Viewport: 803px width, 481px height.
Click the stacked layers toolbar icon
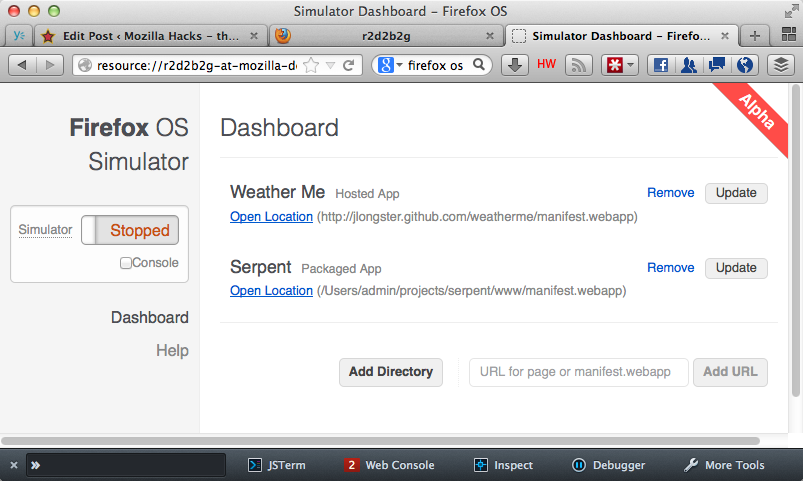pos(781,65)
